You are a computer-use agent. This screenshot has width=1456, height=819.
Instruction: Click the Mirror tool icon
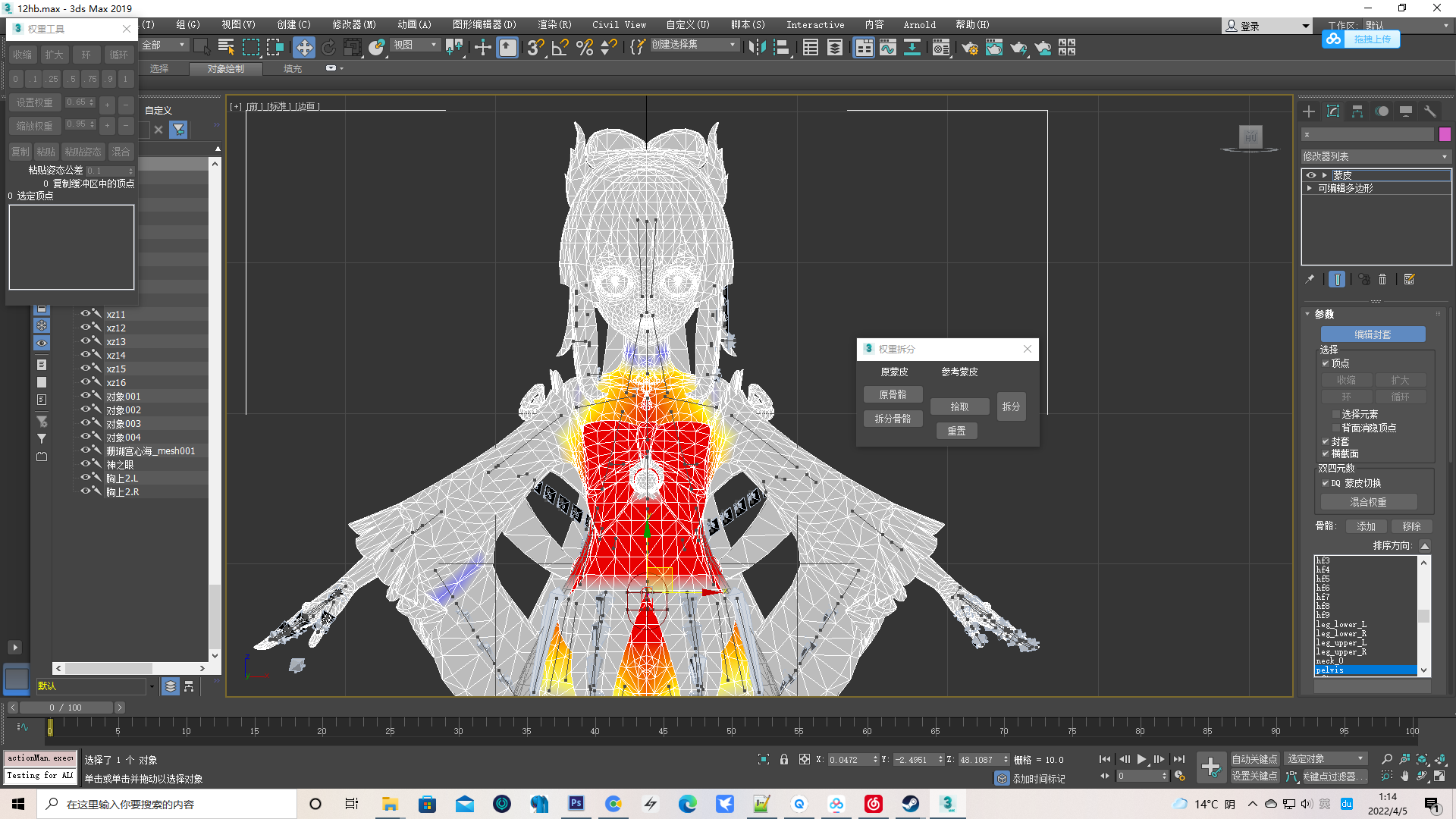(x=756, y=48)
